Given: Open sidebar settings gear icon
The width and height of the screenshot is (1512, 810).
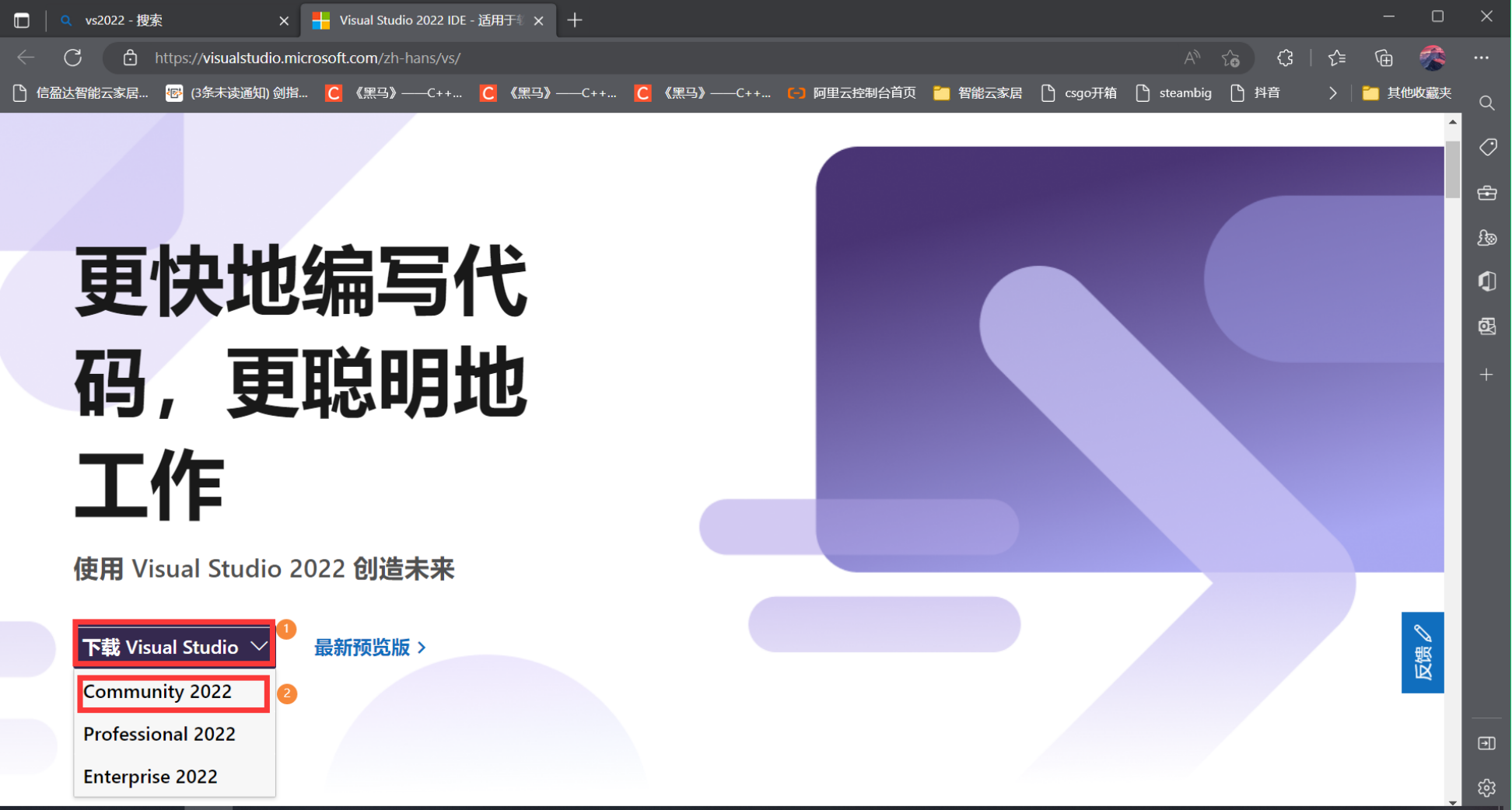Looking at the screenshot, I should (1486, 787).
